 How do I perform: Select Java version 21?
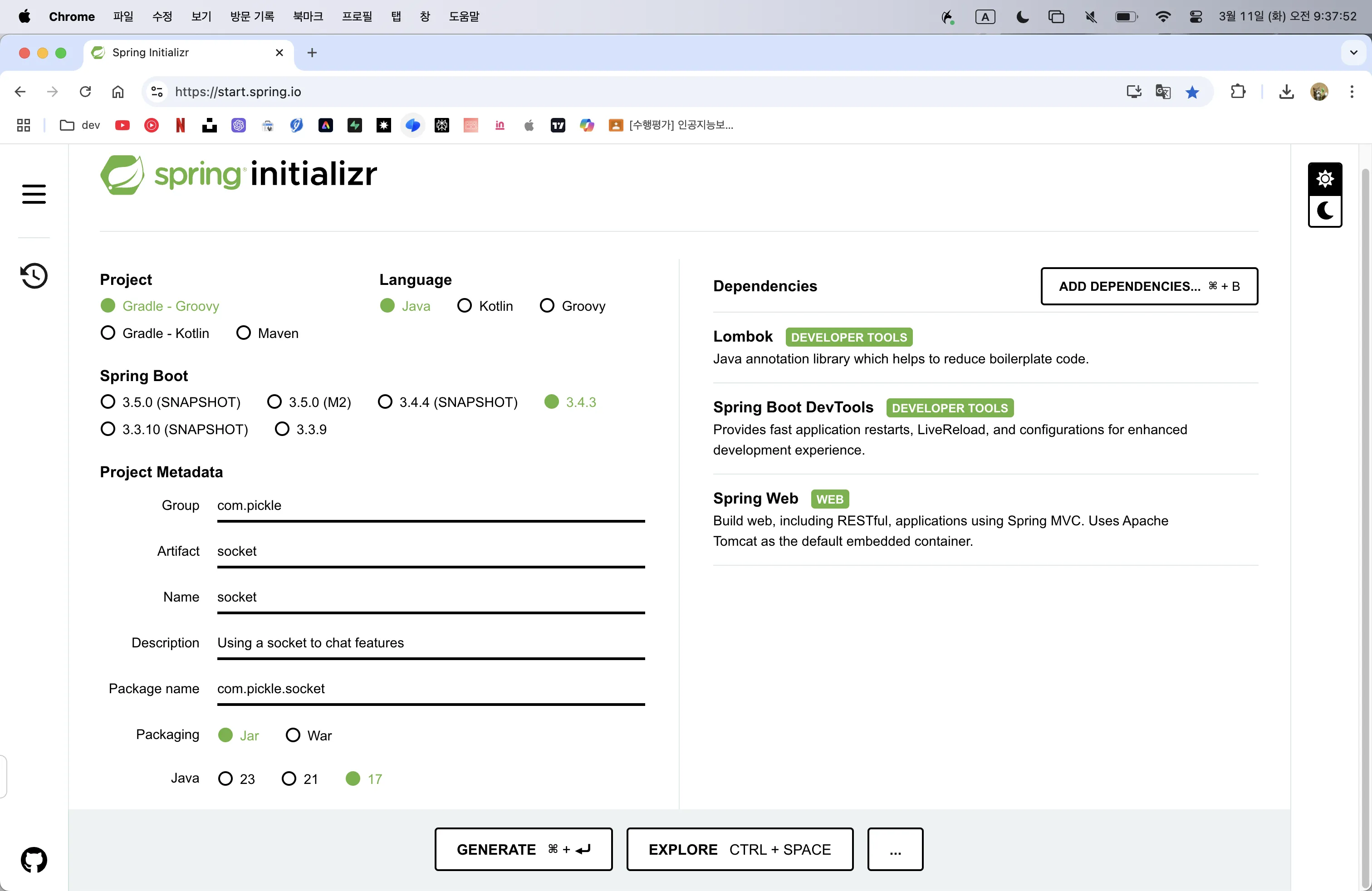[x=289, y=778]
